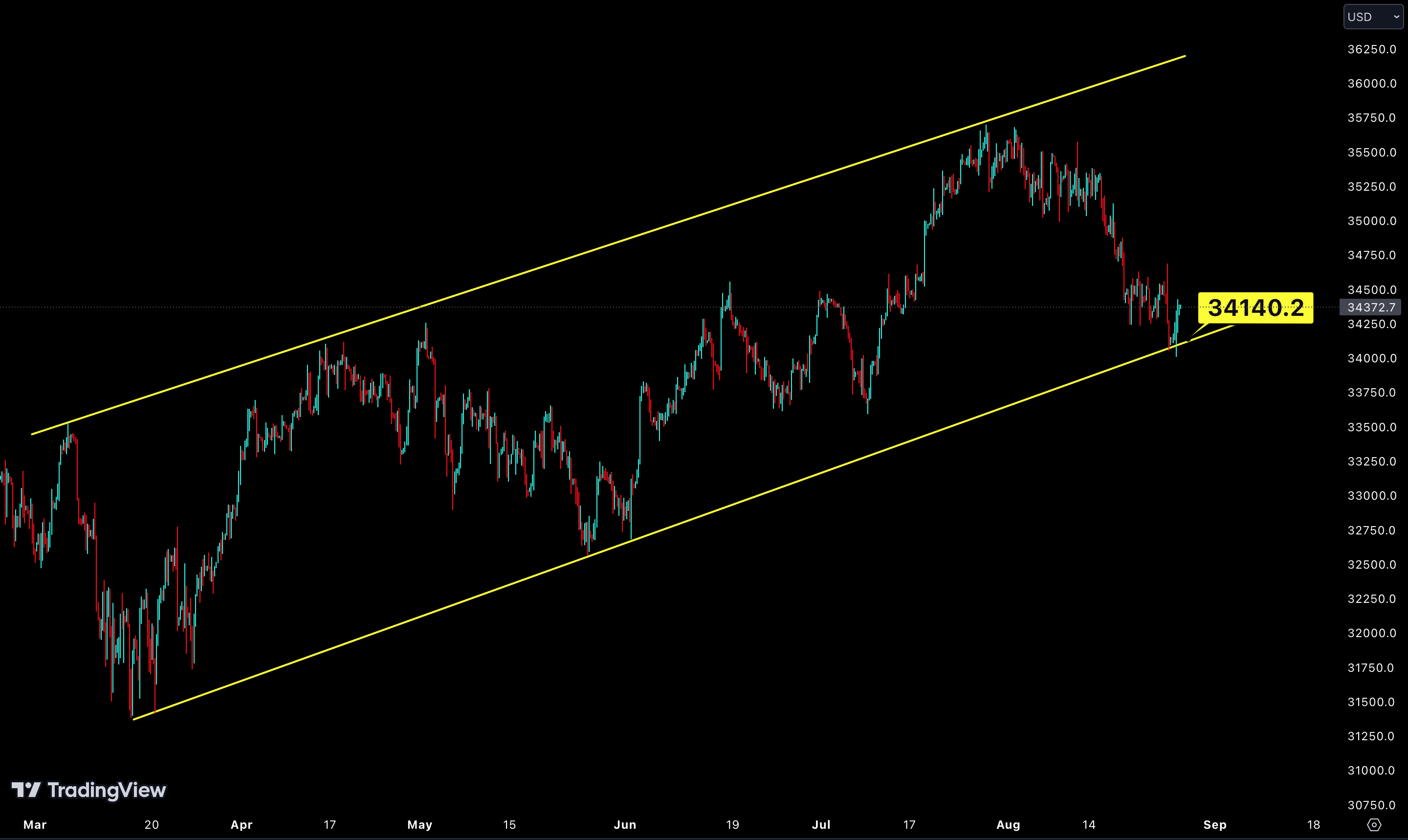Select the yellow 34140.2 price callout
Screen dimensions: 1408x840
(1255, 308)
